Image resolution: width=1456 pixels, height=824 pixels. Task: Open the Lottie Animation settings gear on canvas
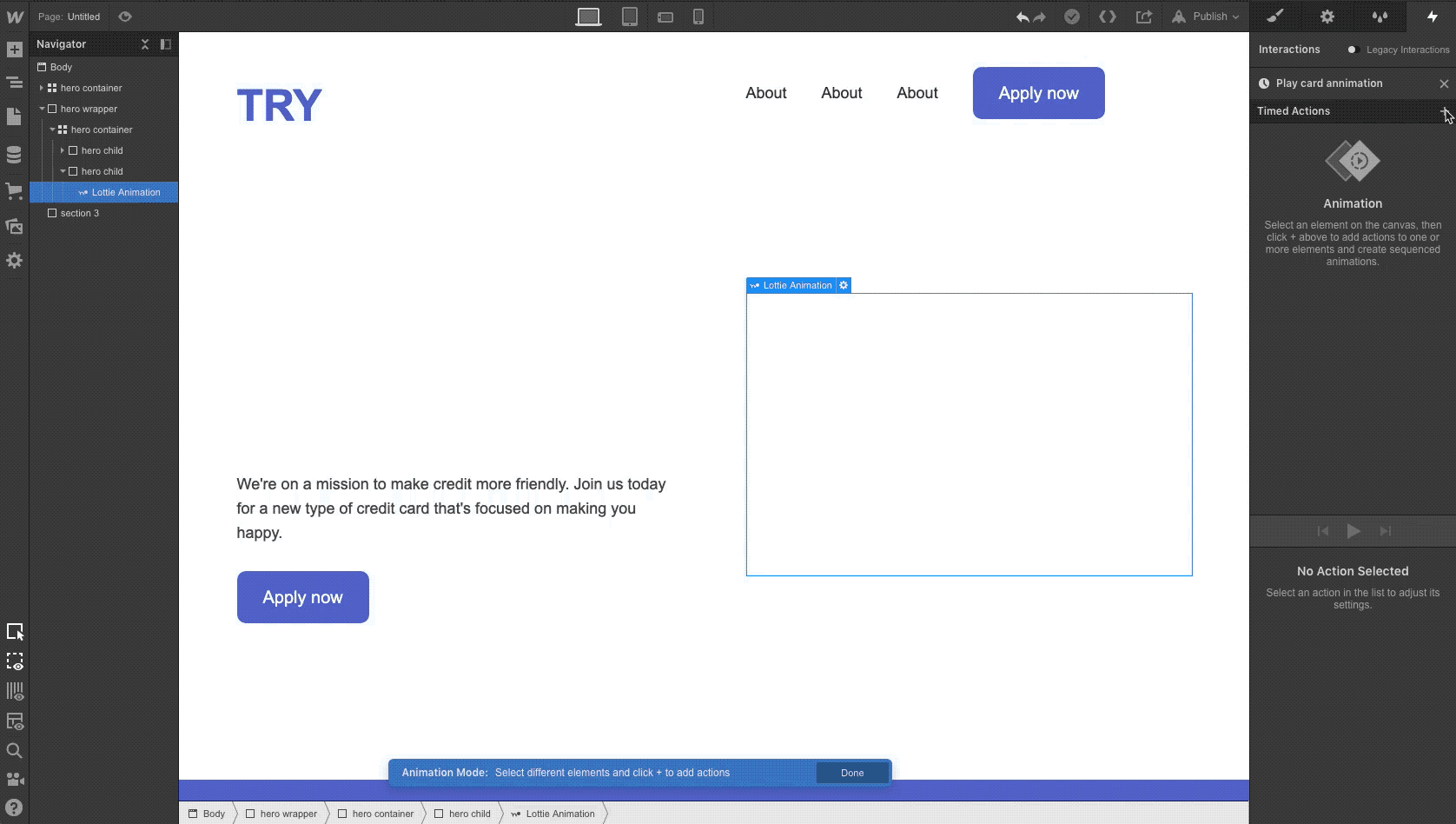(x=843, y=285)
